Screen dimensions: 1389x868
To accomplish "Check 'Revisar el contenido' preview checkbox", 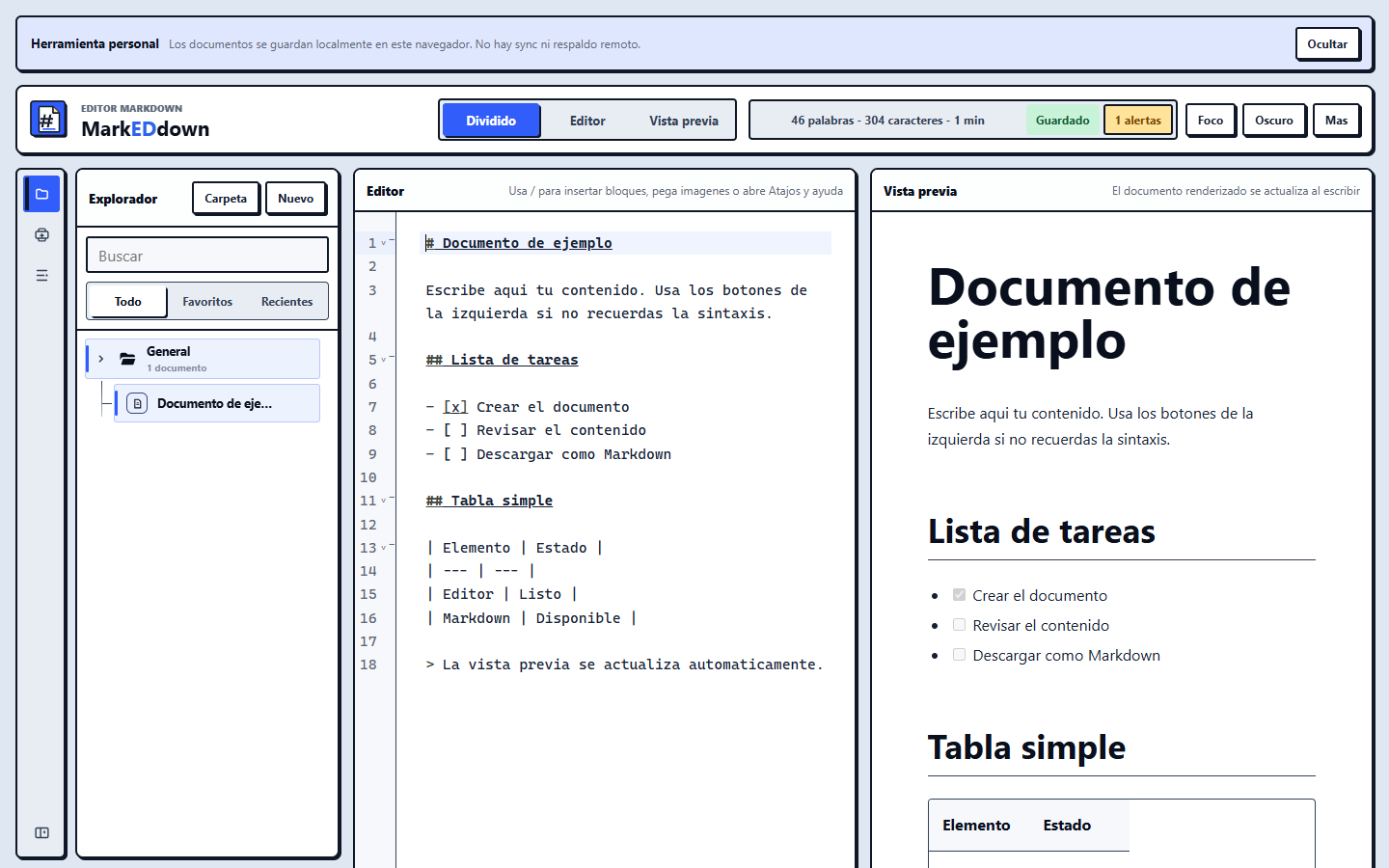I will (x=959, y=625).
